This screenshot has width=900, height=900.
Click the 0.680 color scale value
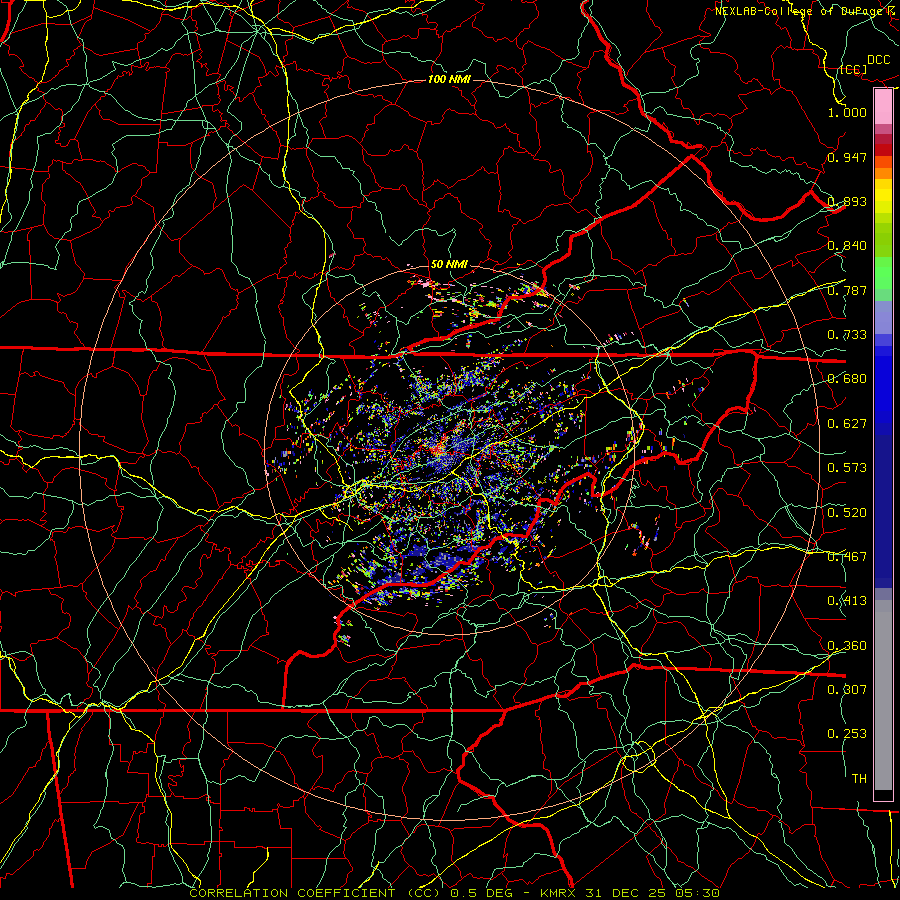coord(847,379)
